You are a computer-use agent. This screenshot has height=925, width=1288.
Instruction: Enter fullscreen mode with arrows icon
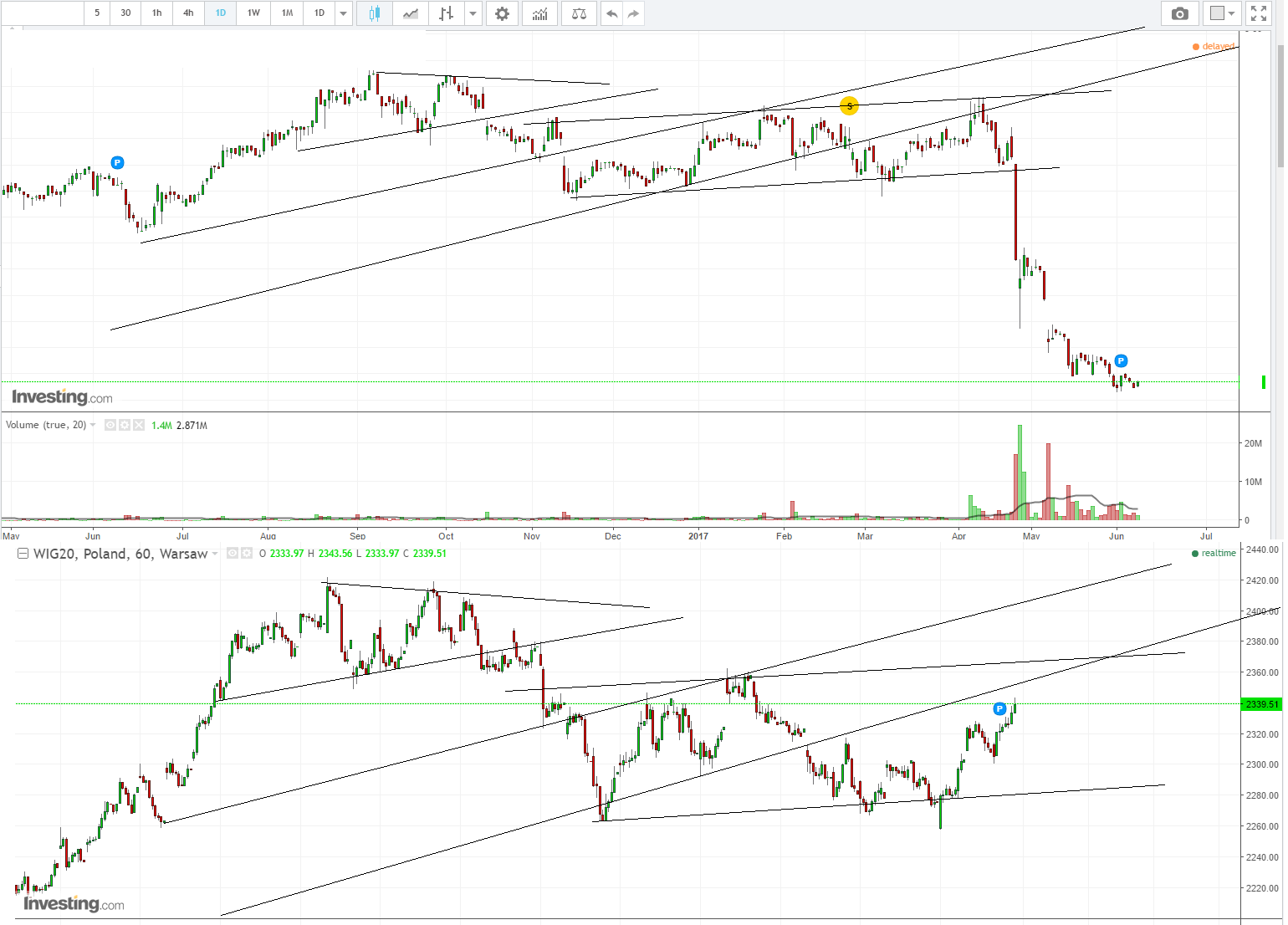[x=1259, y=13]
